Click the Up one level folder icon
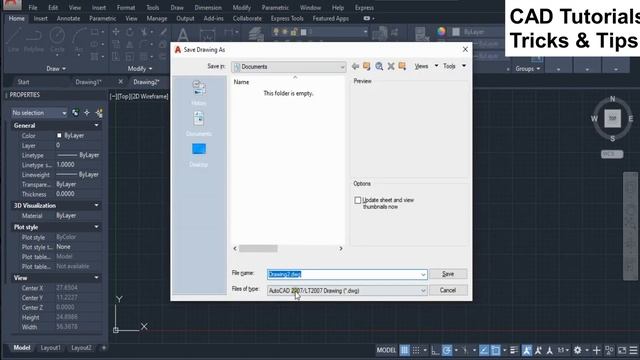The width and height of the screenshot is (640, 360). pyautogui.click(x=367, y=66)
